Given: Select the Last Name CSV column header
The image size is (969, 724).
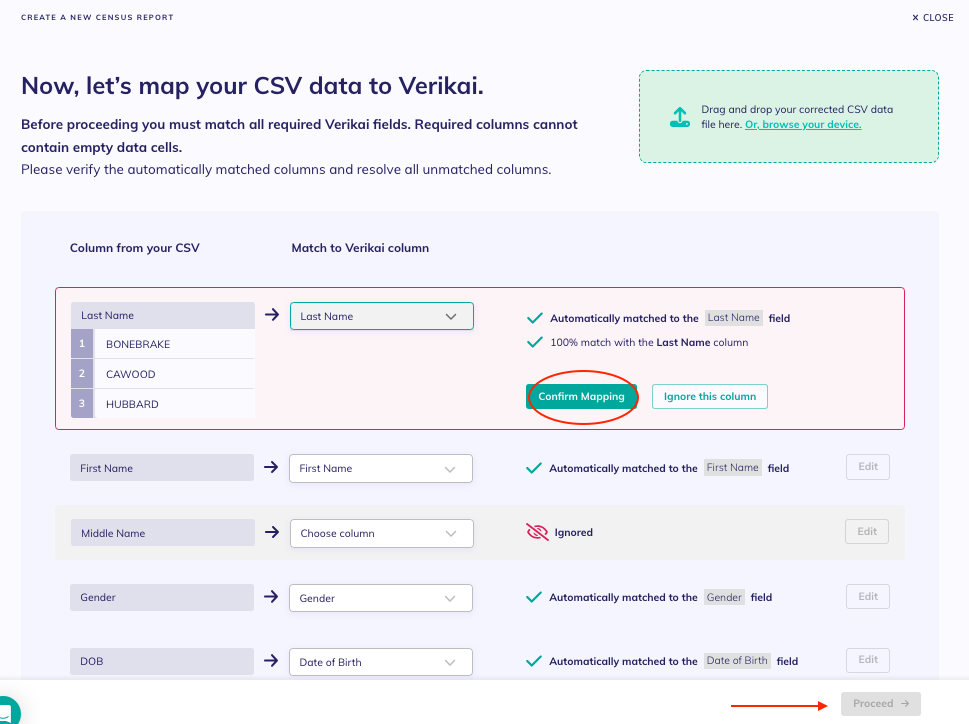Looking at the screenshot, I should (163, 315).
